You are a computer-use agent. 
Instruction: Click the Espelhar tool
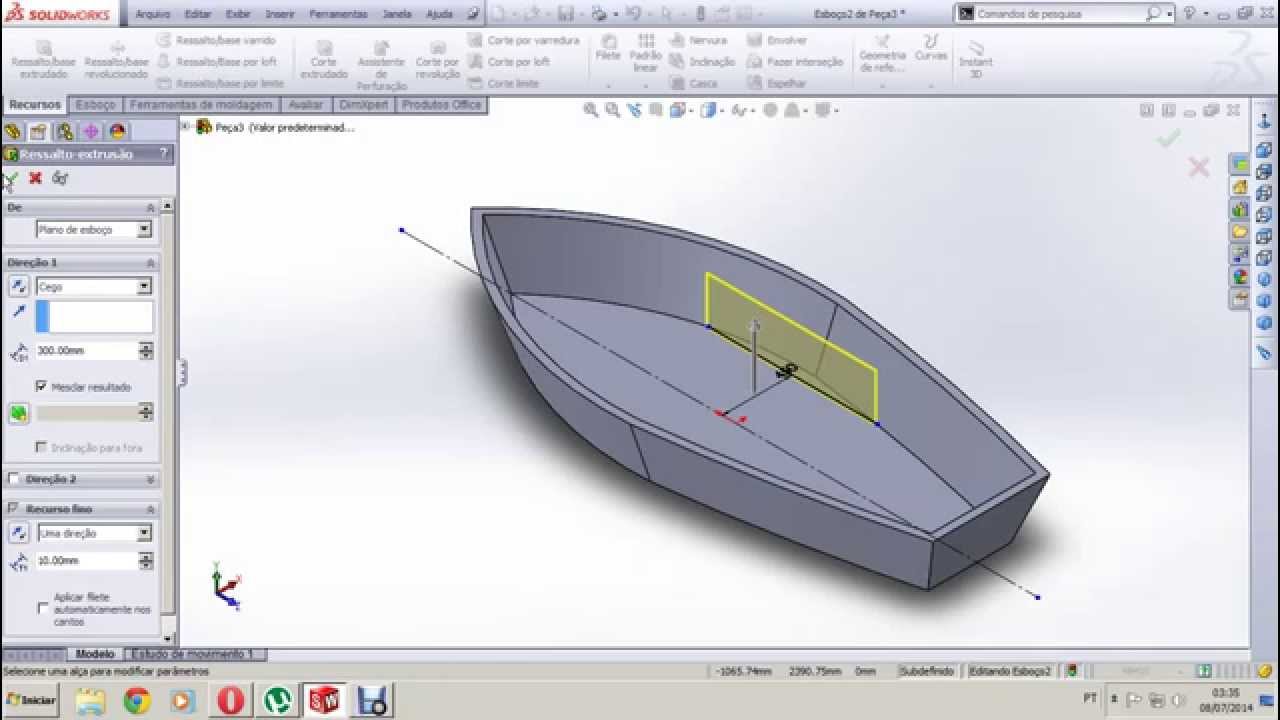coord(777,83)
